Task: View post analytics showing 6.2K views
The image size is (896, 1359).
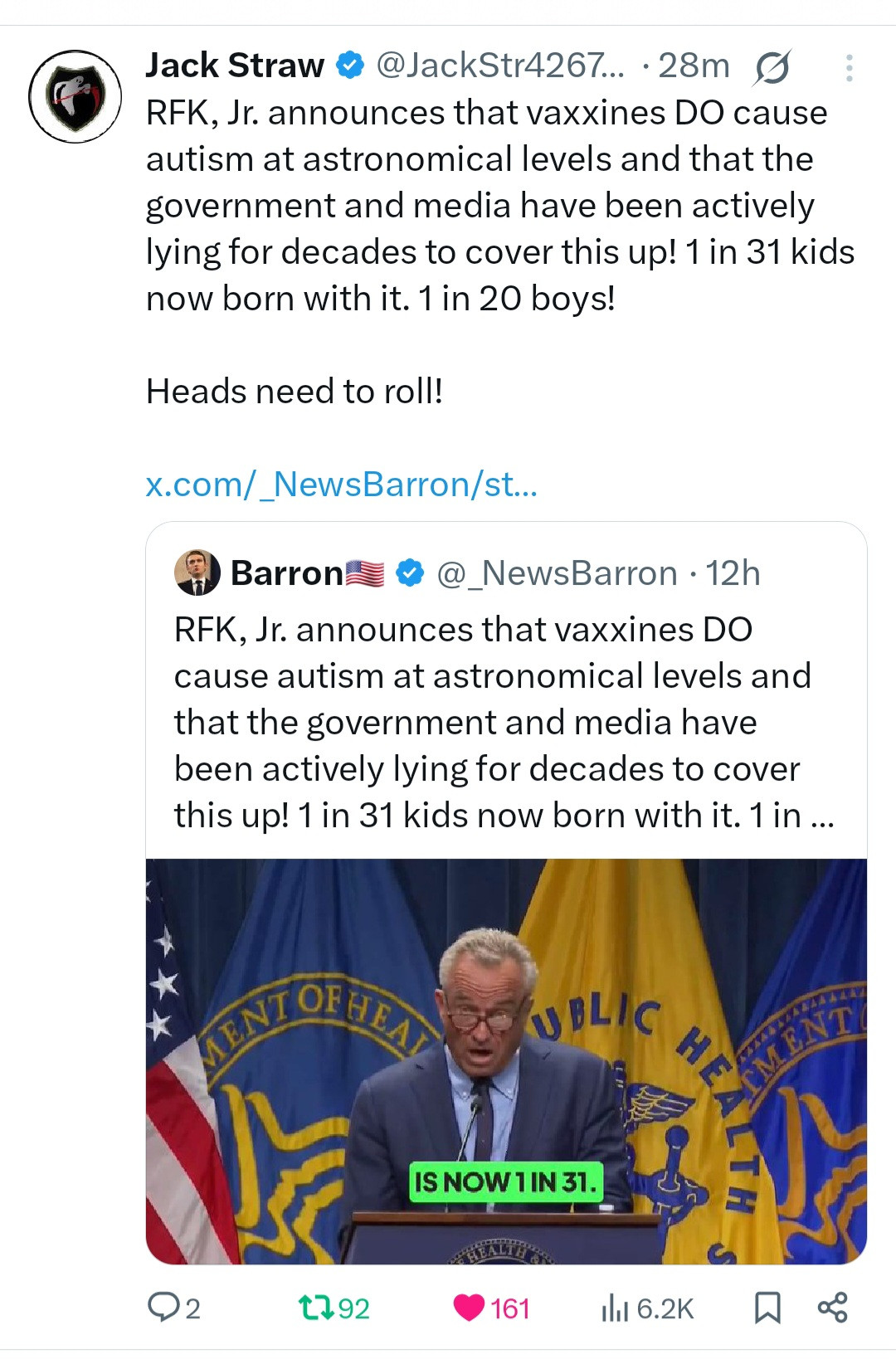Action: (x=615, y=1308)
